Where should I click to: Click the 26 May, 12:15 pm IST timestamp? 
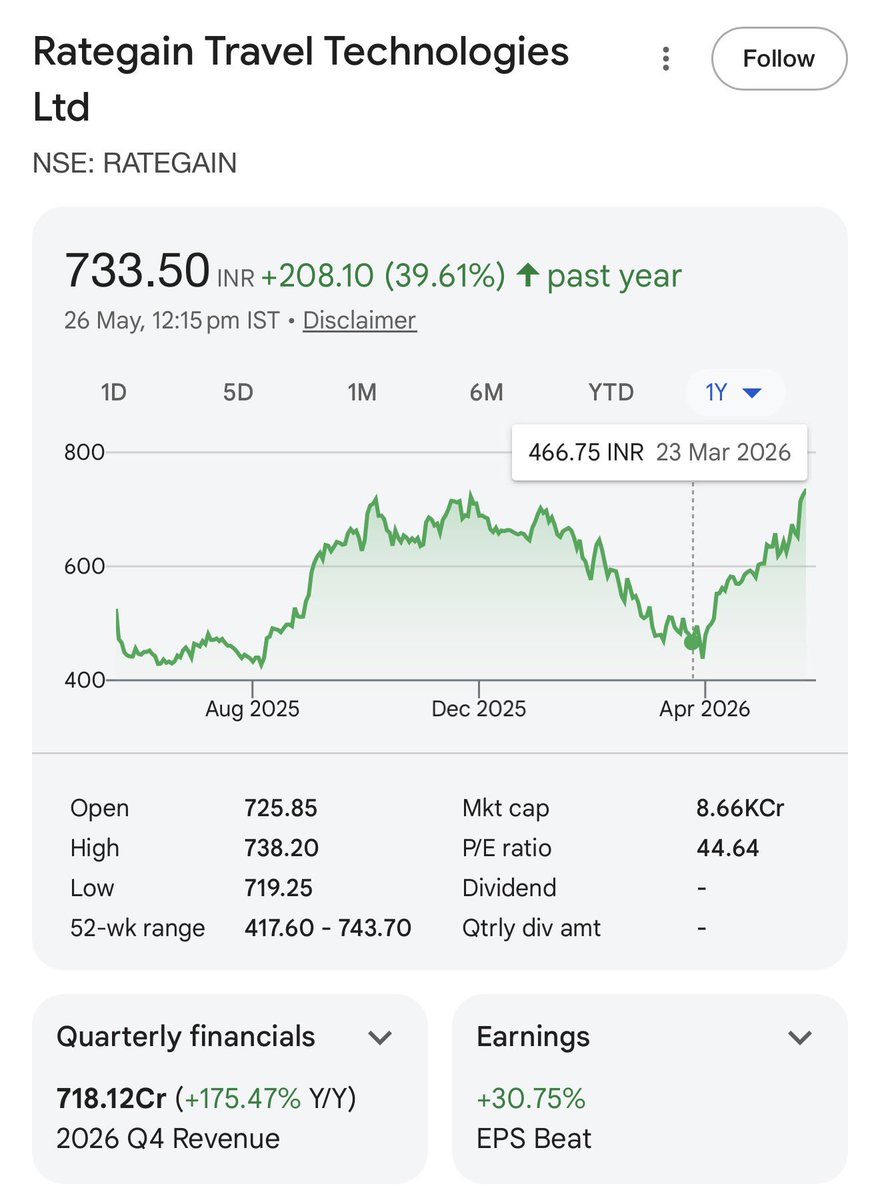pyautogui.click(x=174, y=320)
